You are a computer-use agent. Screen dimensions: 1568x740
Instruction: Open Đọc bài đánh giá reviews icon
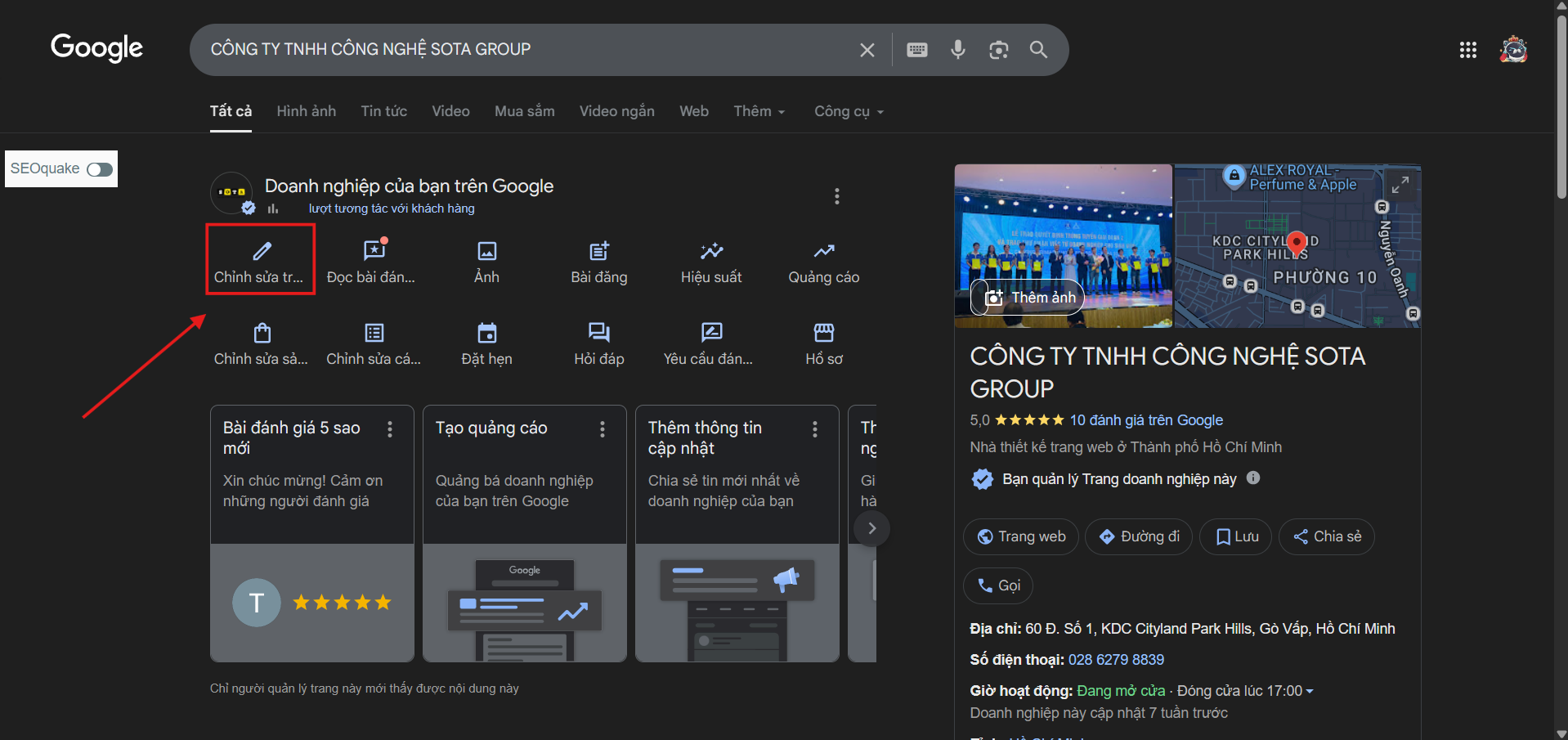[x=374, y=251]
